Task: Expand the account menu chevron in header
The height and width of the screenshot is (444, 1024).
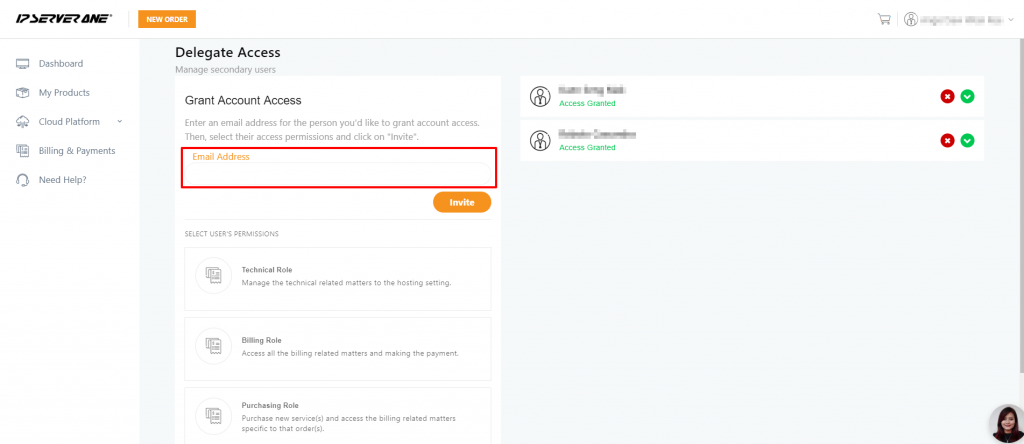Action: pos(1010,20)
